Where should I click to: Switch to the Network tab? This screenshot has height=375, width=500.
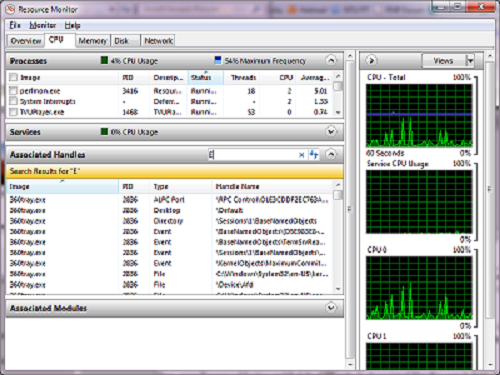(x=158, y=41)
